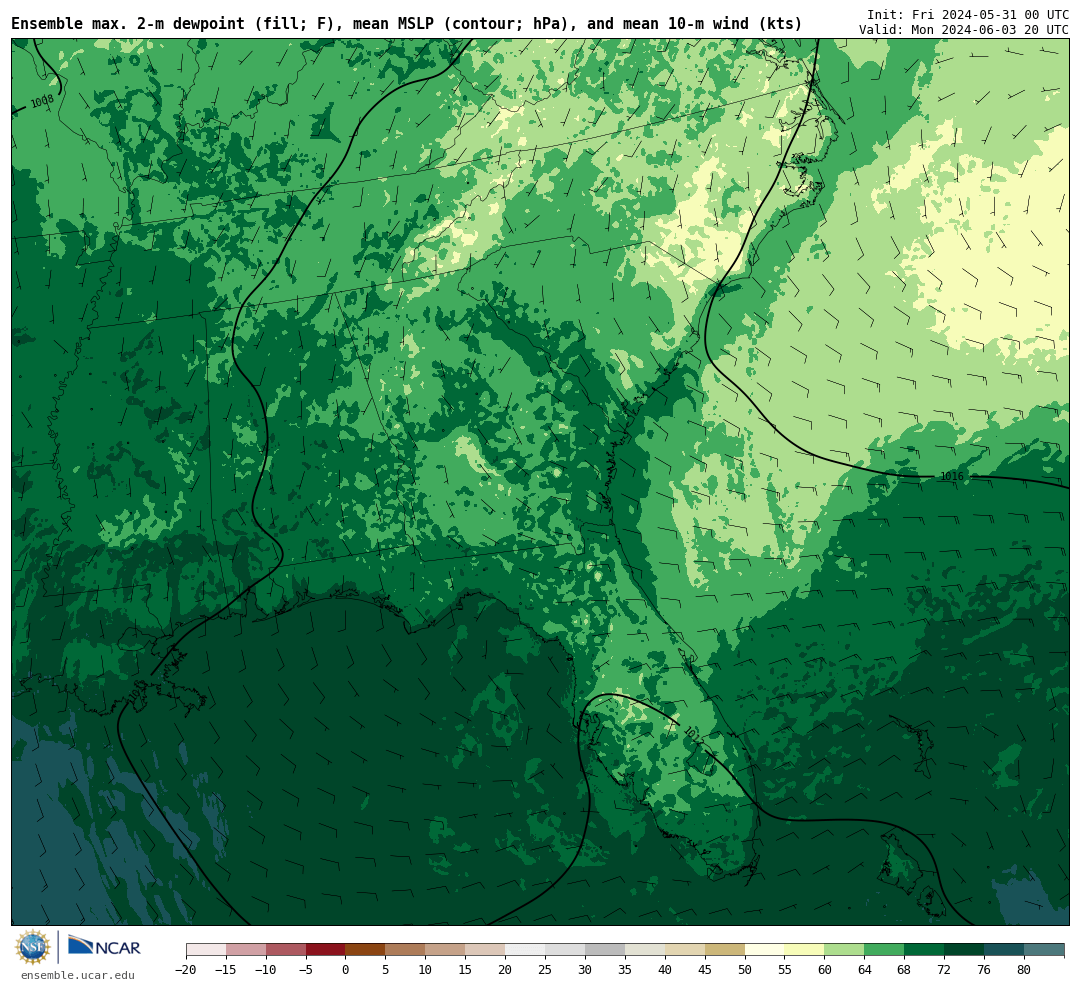Pick the light brown swatch between 5 and 10
This screenshot has width=1080, height=988.
[x=406, y=950]
